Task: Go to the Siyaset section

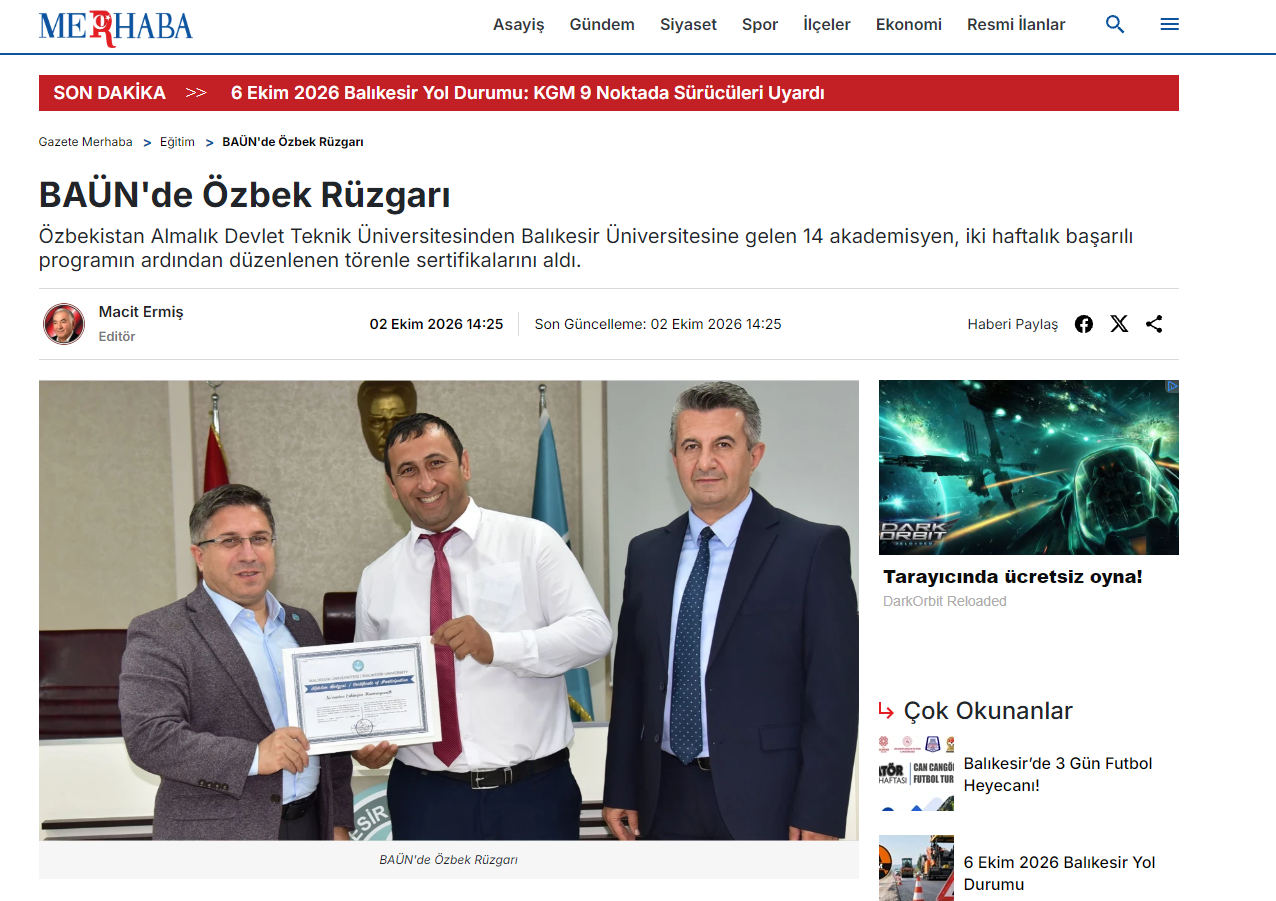Action: pyautogui.click(x=688, y=25)
